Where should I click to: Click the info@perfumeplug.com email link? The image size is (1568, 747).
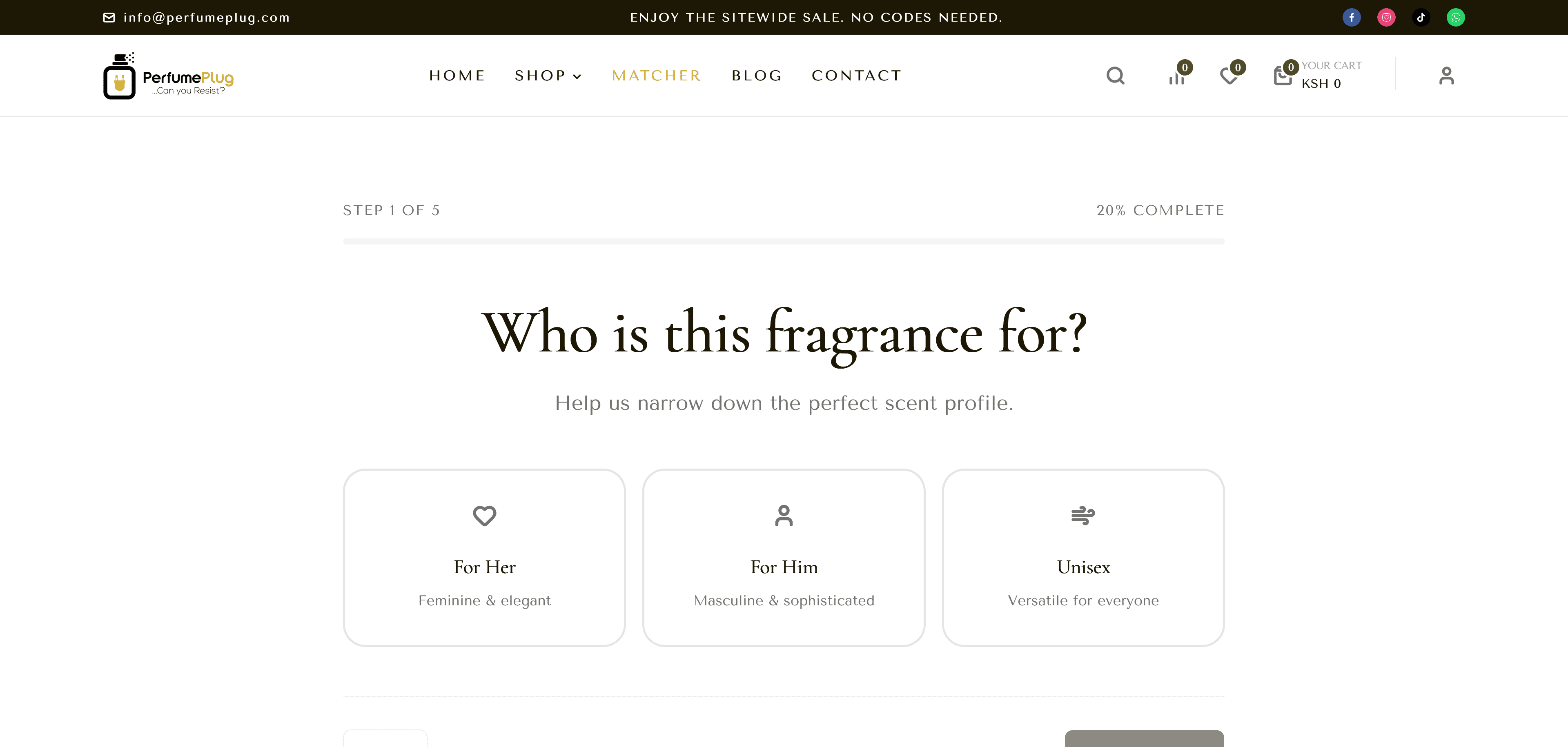coord(206,17)
